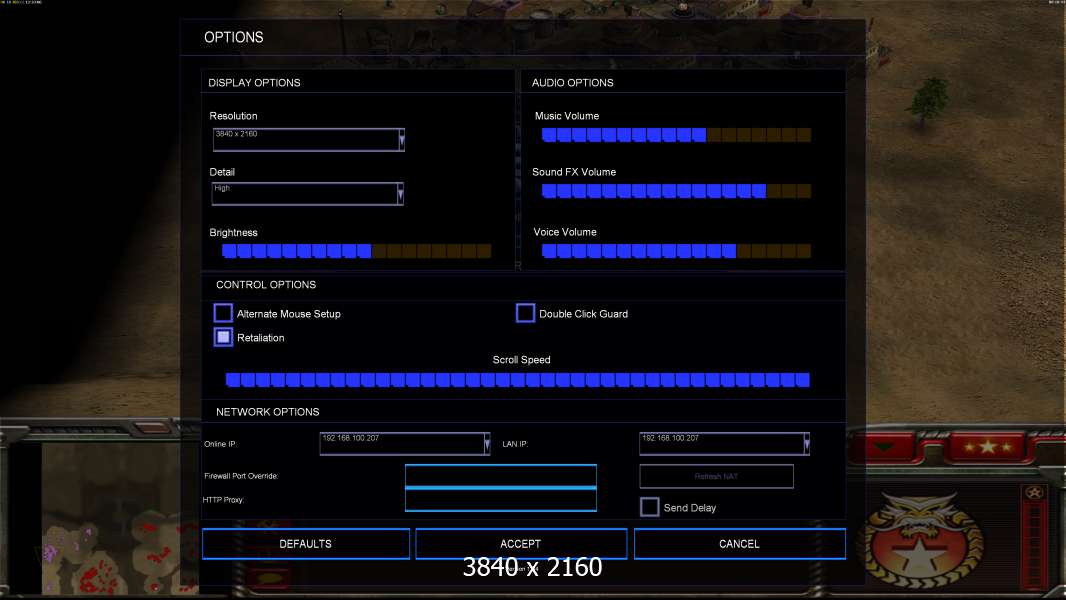
Task: Open the Detail dropdown arrow
Action: (x=400, y=194)
